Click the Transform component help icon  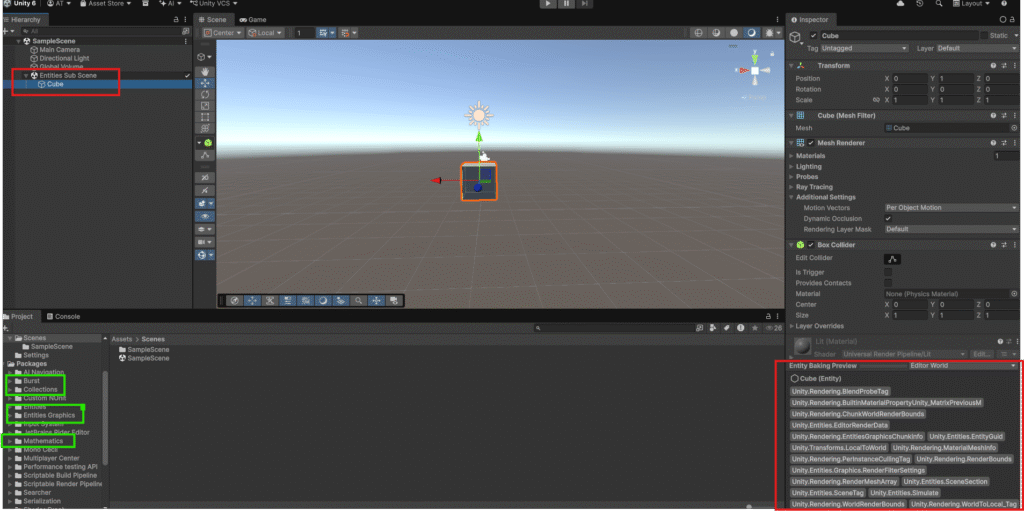(x=993, y=65)
